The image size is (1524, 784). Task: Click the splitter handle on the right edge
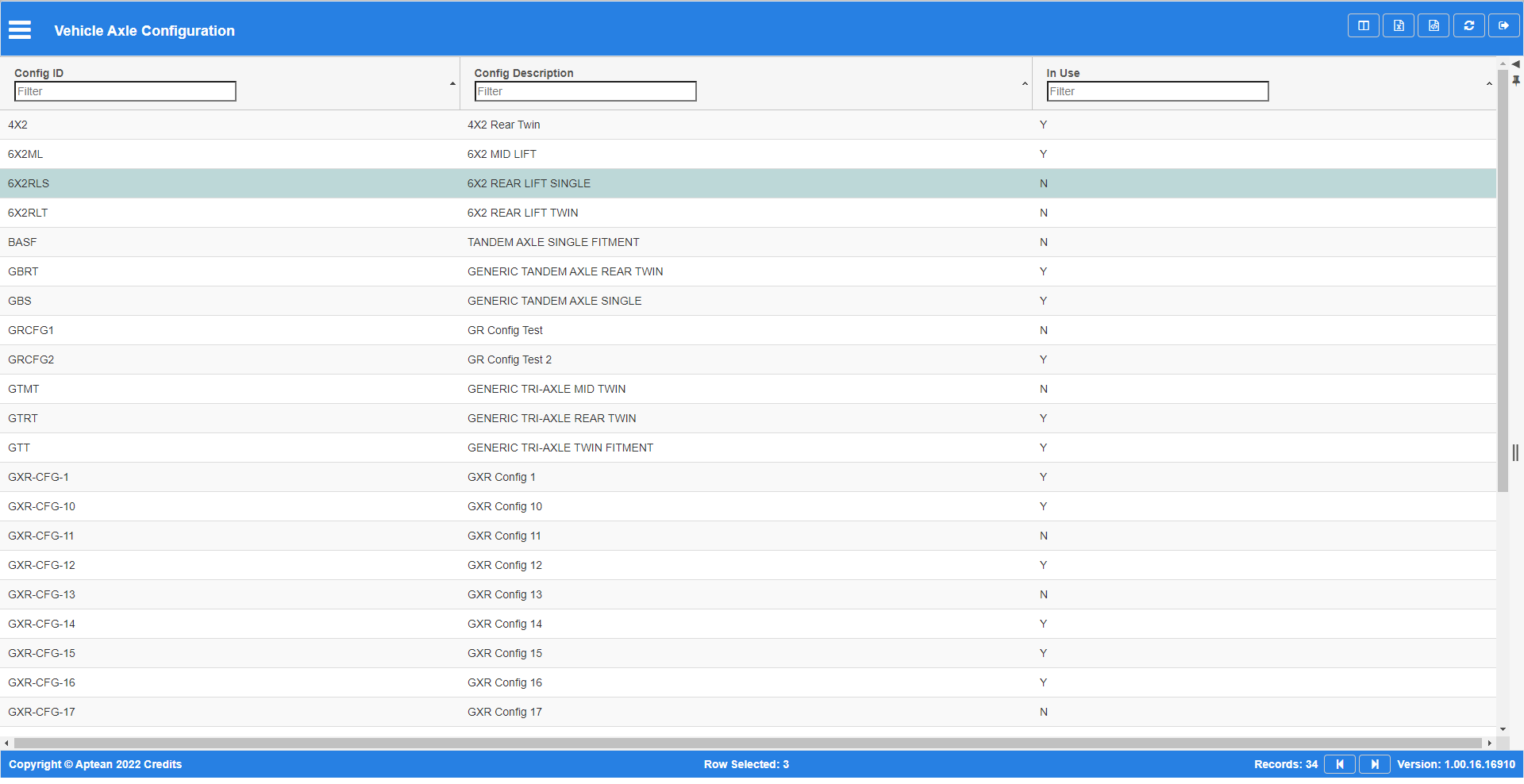click(1515, 452)
